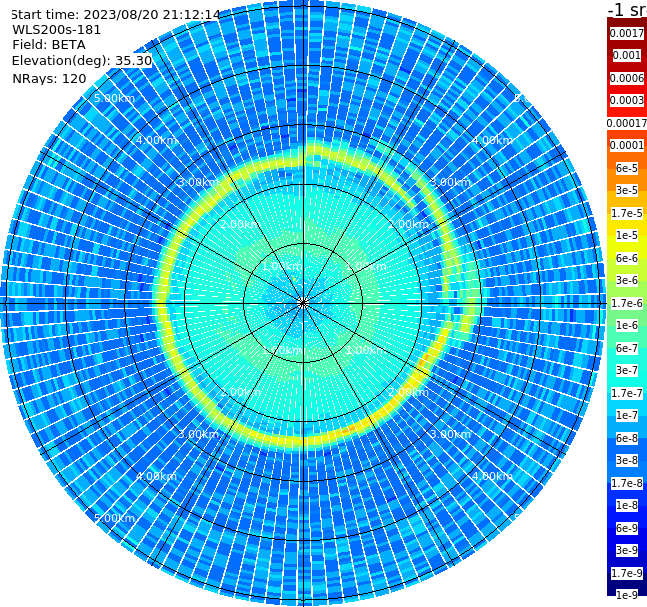Click the 1e-6 colorbar value
The width and height of the screenshot is (647, 607).
(627, 325)
